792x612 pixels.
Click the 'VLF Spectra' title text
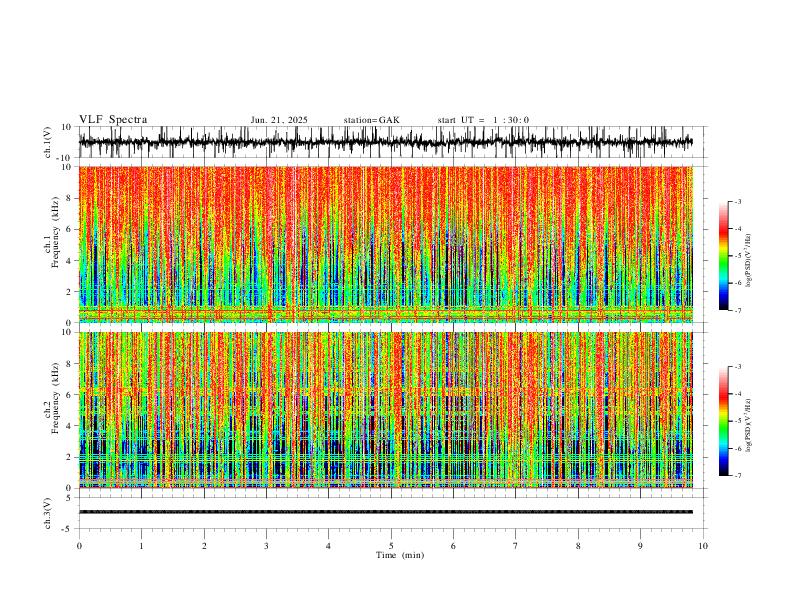tap(113, 120)
